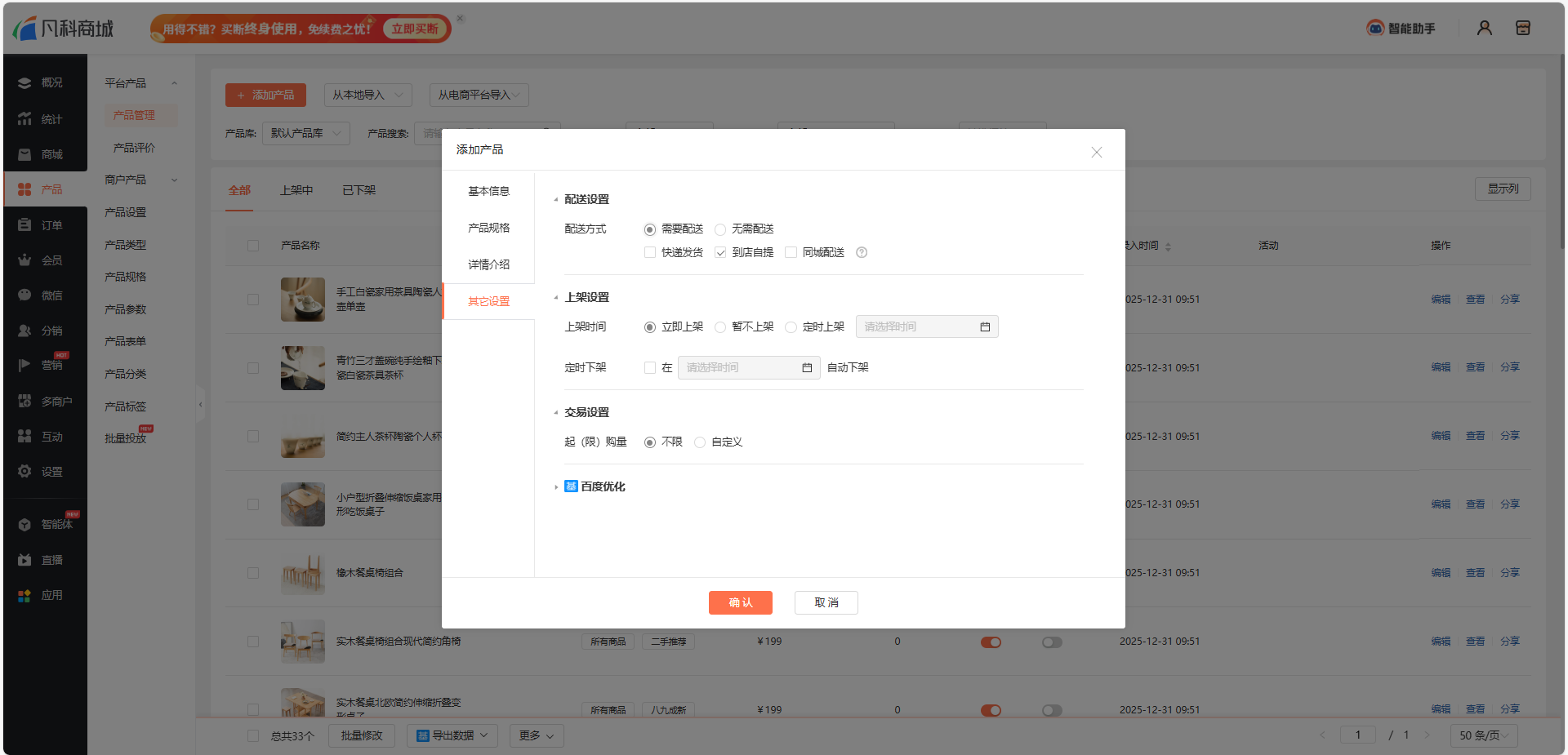Collapse the 交易设置 section
The width and height of the screenshot is (1568, 755).
[556, 413]
